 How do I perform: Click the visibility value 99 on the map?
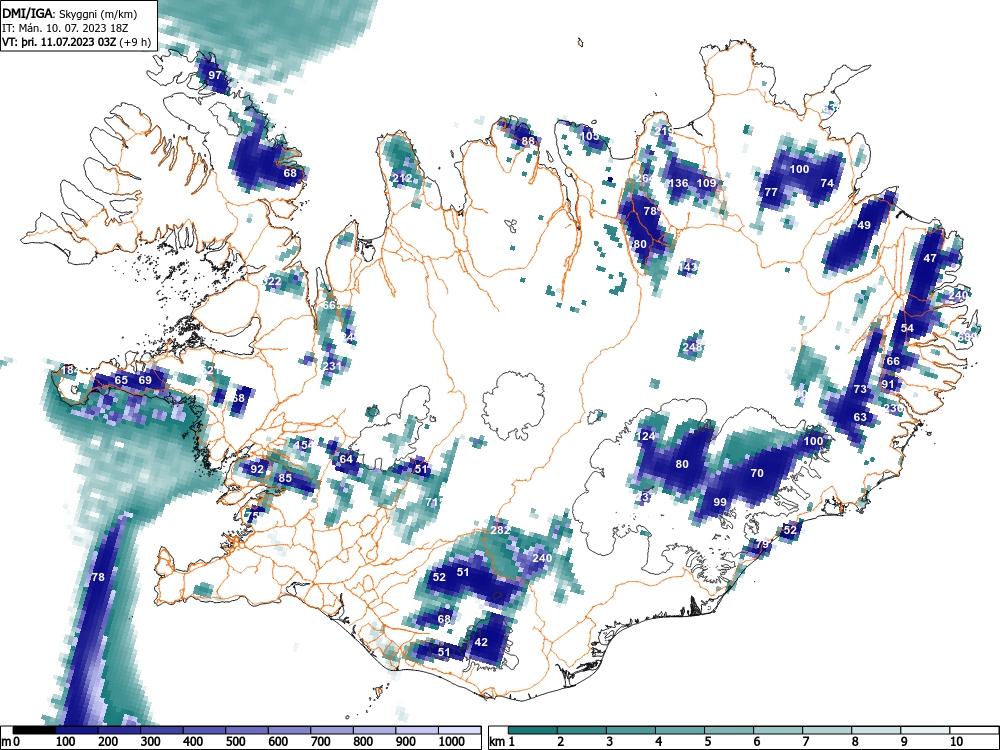719,503
